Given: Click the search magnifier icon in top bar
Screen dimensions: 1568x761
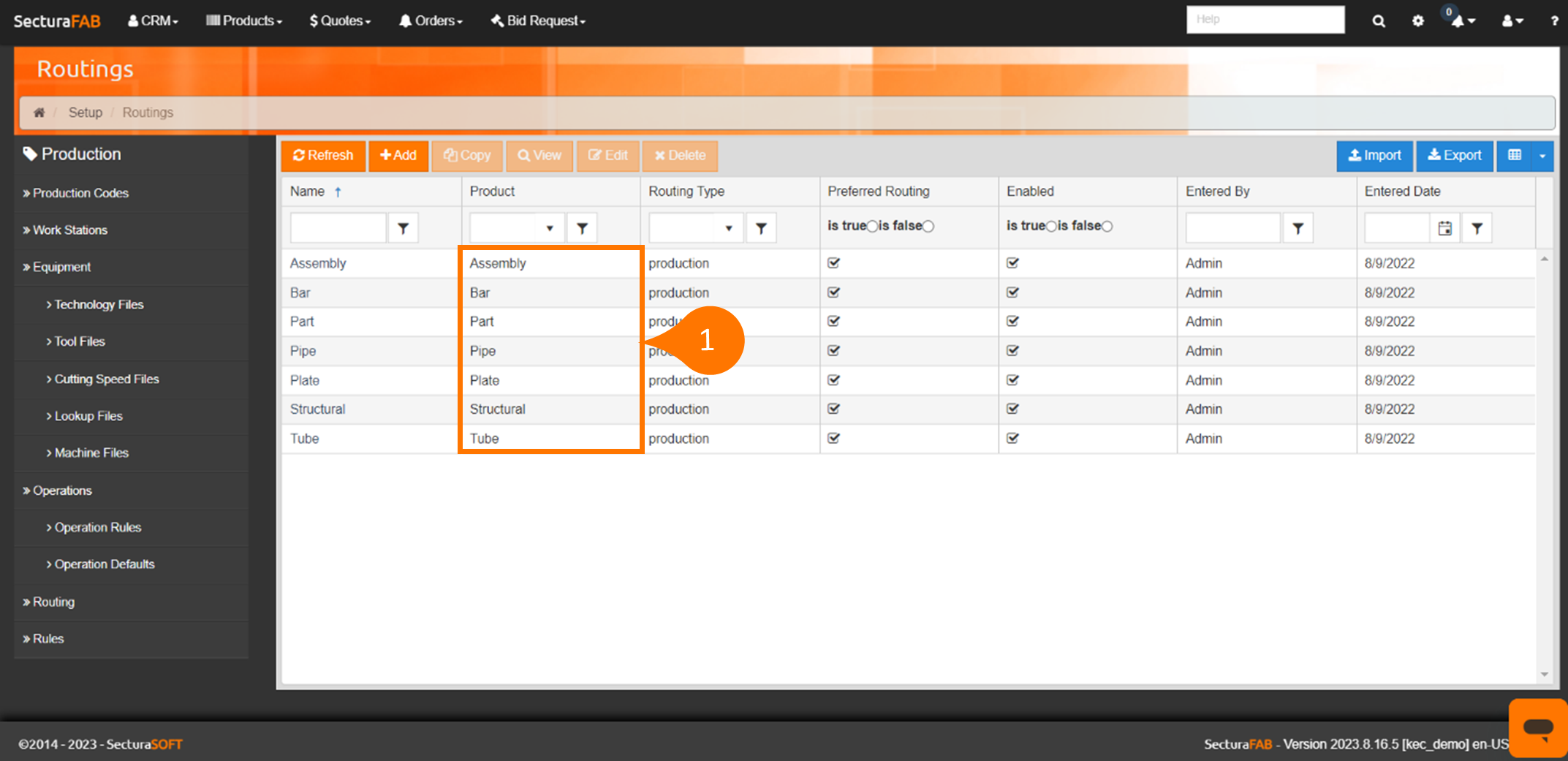Looking at the screenshot, I should (x=1378, y=21).
